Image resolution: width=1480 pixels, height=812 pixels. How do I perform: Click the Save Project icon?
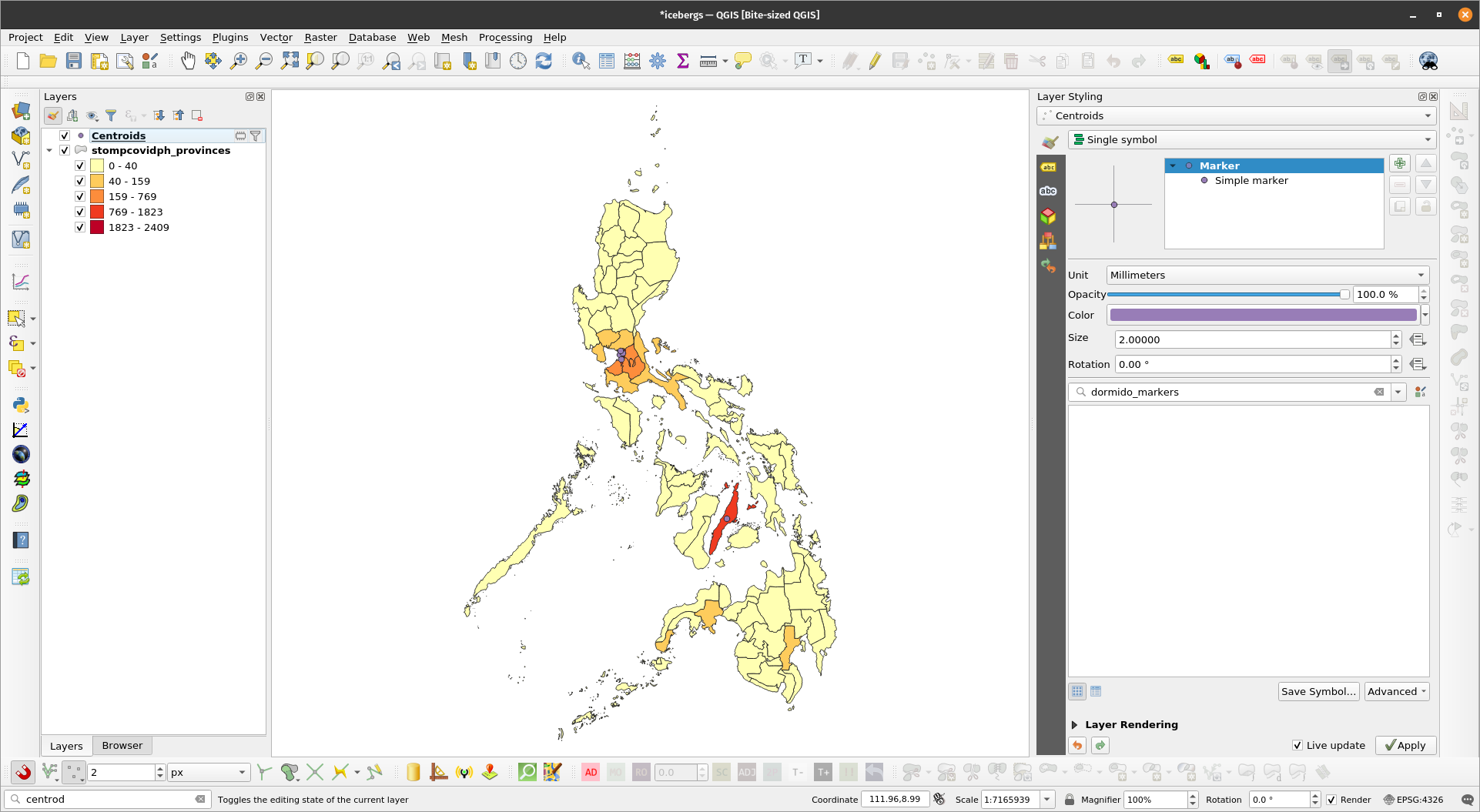(x=74, y=61)
